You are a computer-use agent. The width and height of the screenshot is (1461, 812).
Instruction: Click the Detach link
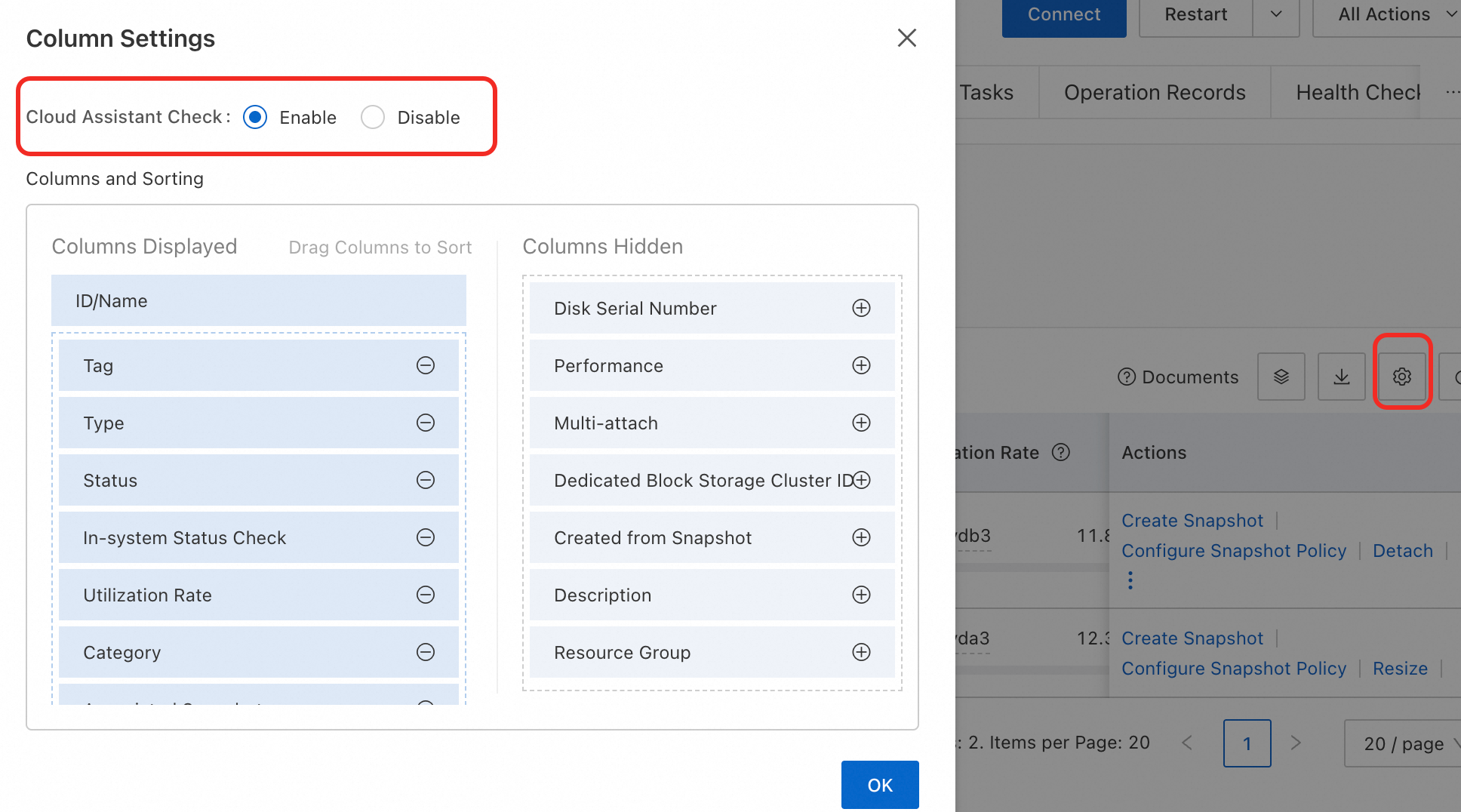(x=1402, y=551)
